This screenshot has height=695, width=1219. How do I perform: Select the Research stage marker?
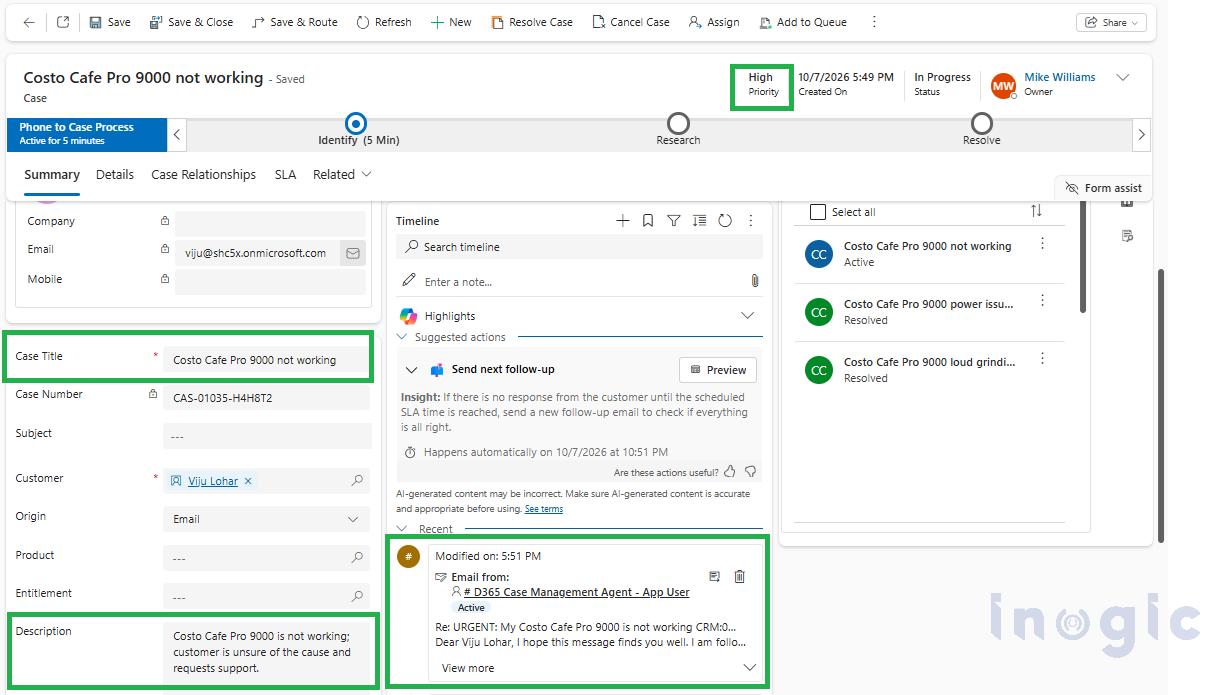pos(678,123)
